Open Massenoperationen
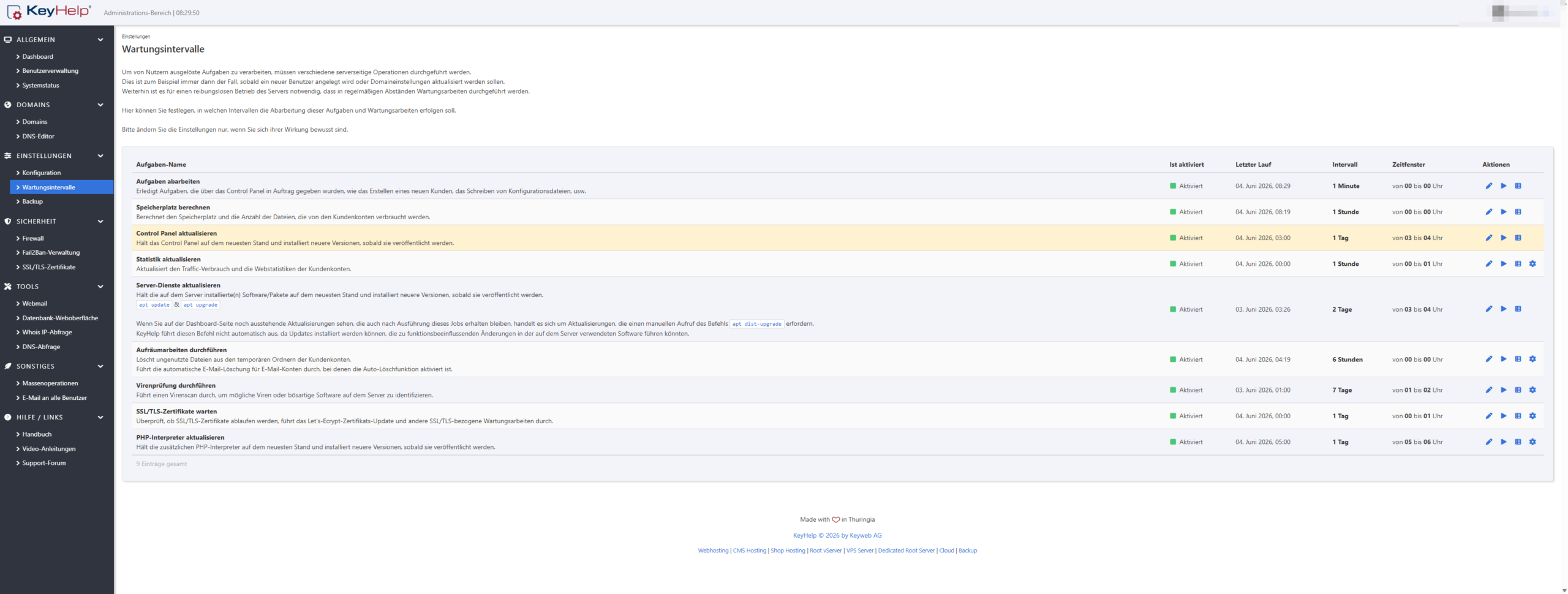Image resolution: width=1568 pixels, height=594 pixels. (50, 383)
